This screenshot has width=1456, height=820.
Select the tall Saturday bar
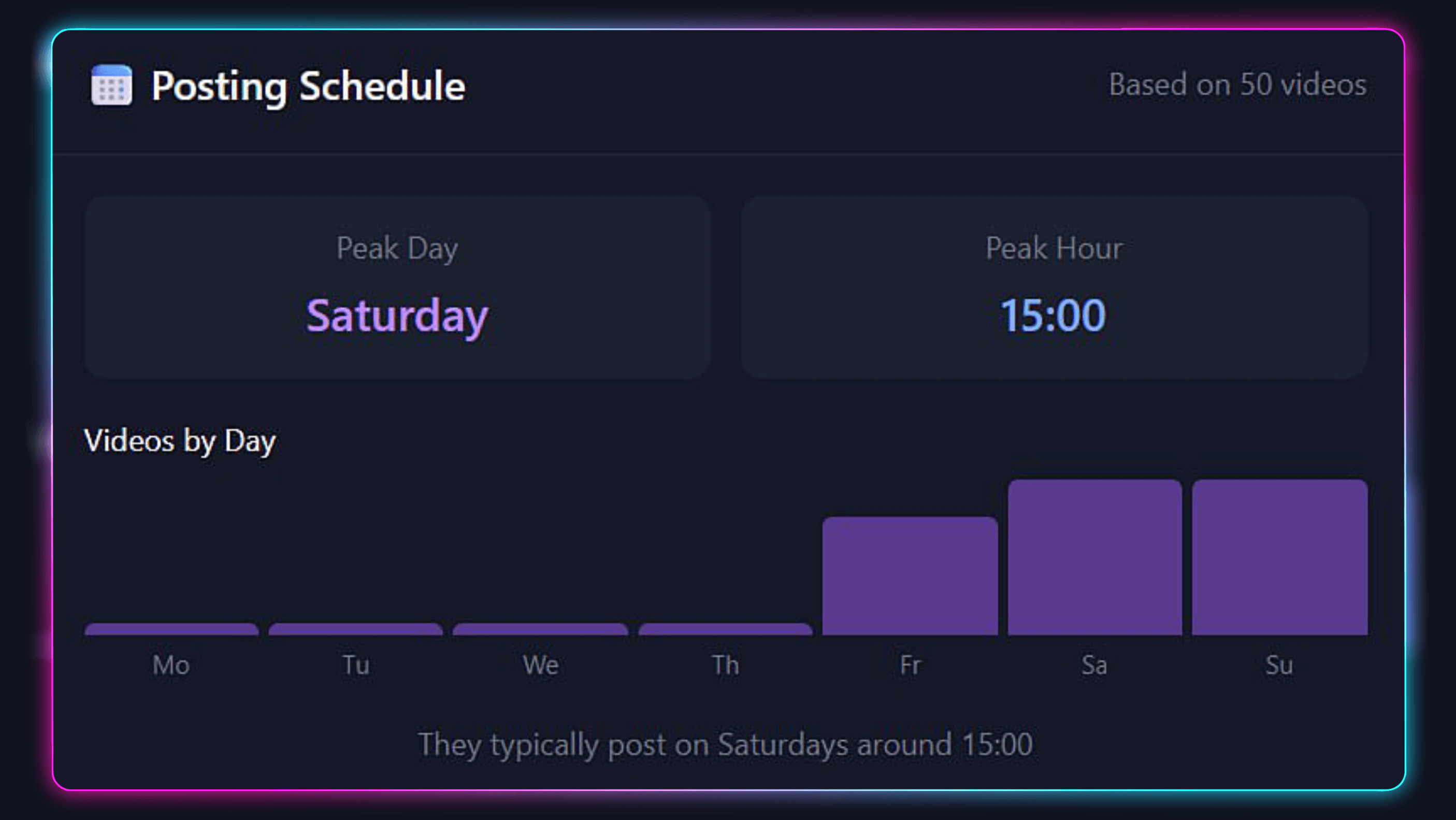pos(1094,557)
